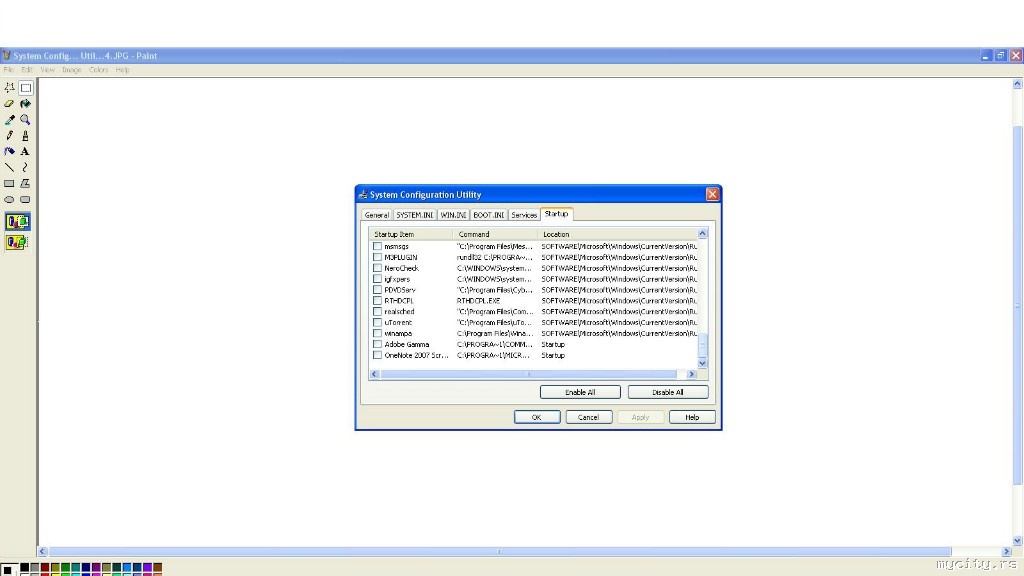The height and width of the screenshot is (576, 1024).
Task: Enable the PDVDServ startup item
Action: click(377, 290)
